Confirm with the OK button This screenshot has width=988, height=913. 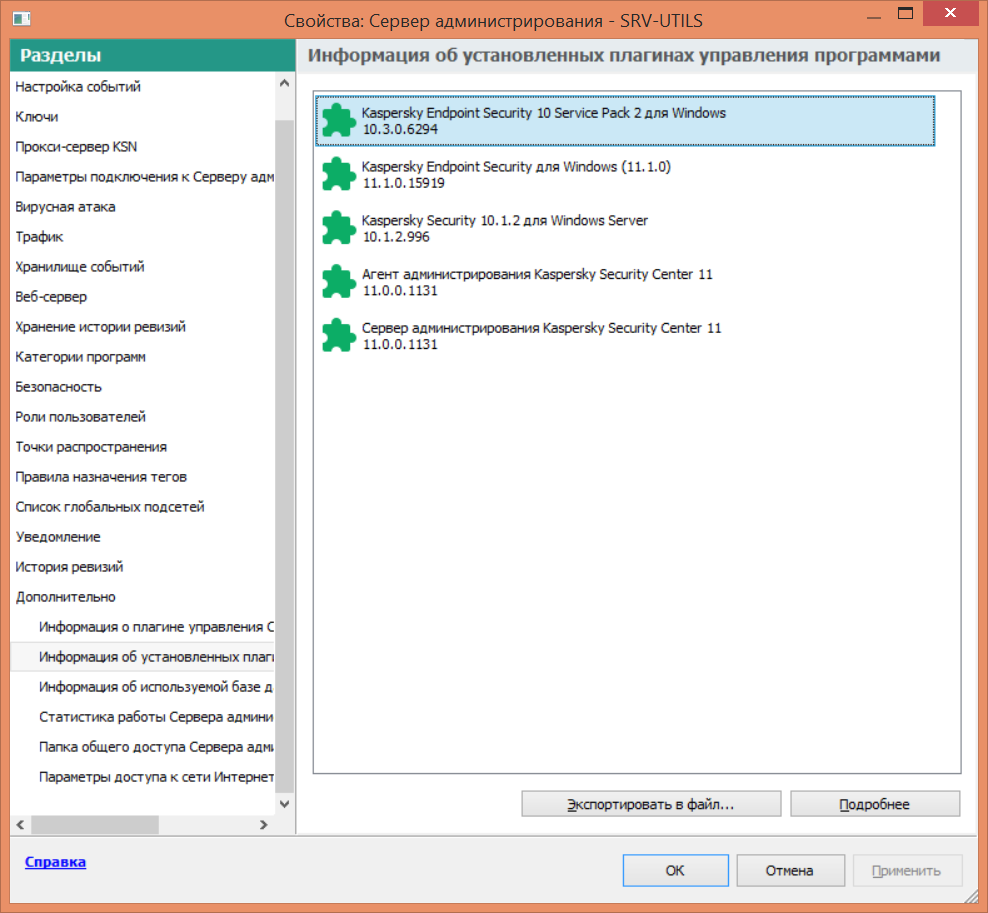click(x=675, y=870)
